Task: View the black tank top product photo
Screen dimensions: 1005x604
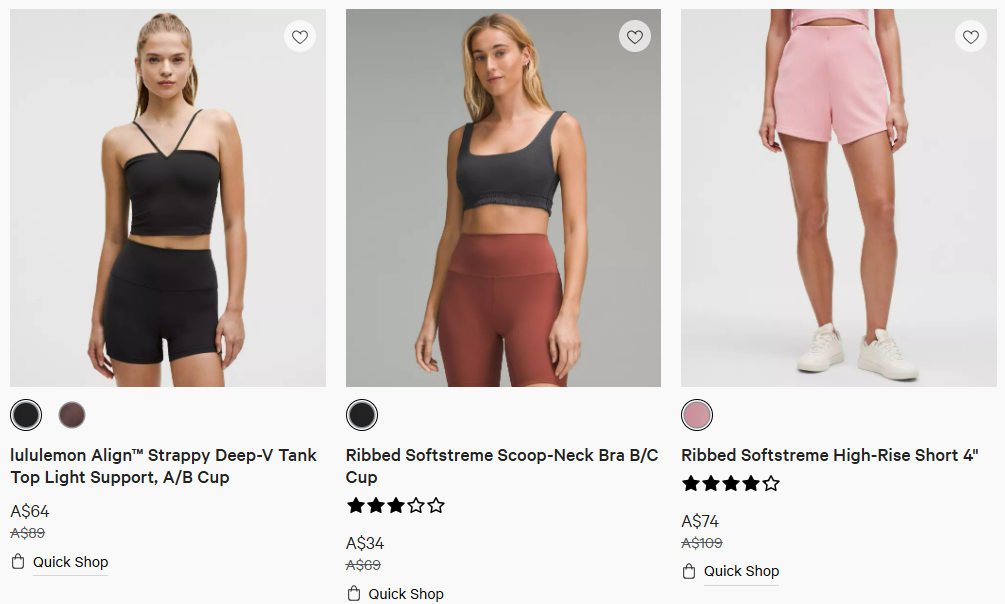Action: point(168,198)
